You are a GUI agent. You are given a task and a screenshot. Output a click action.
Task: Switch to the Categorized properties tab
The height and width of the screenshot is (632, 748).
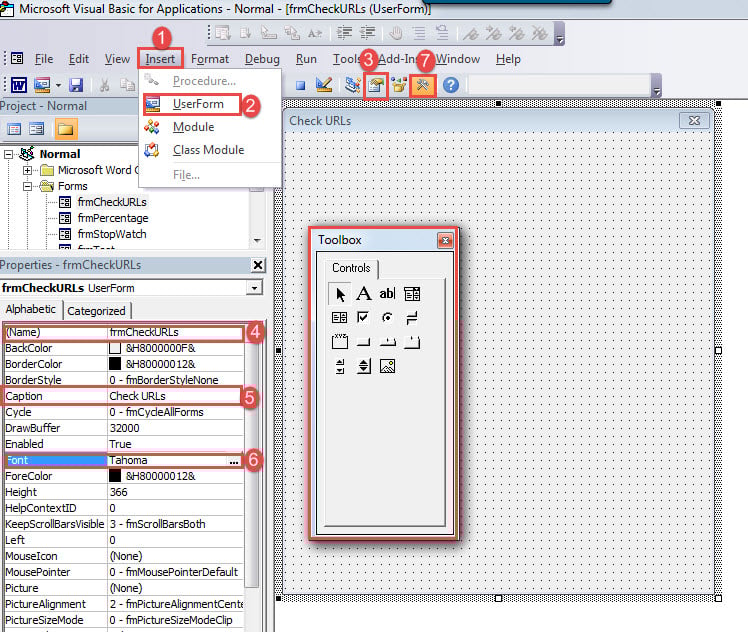coord(96,311)
